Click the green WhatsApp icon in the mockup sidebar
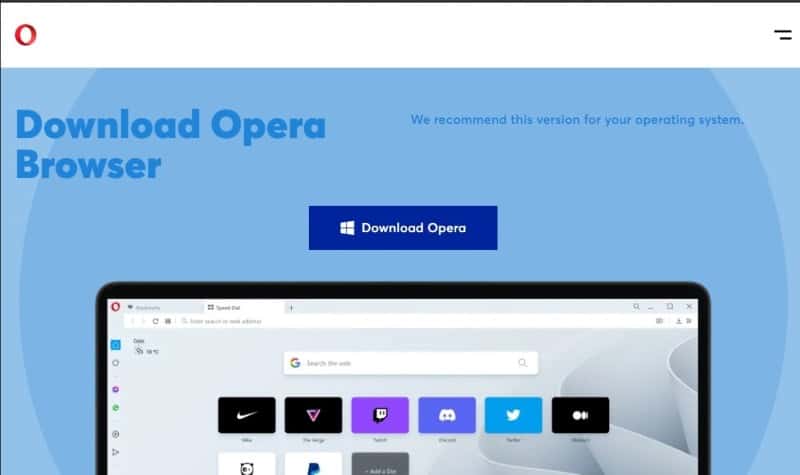The width and height of the screenshot is (800, 475). click(x=116, y=408)
